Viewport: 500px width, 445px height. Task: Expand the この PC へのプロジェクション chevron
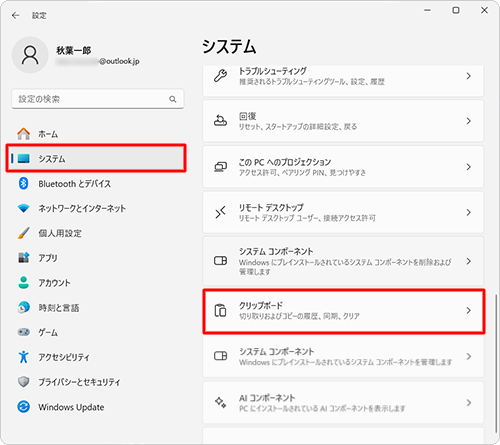(x=468, y=167)
